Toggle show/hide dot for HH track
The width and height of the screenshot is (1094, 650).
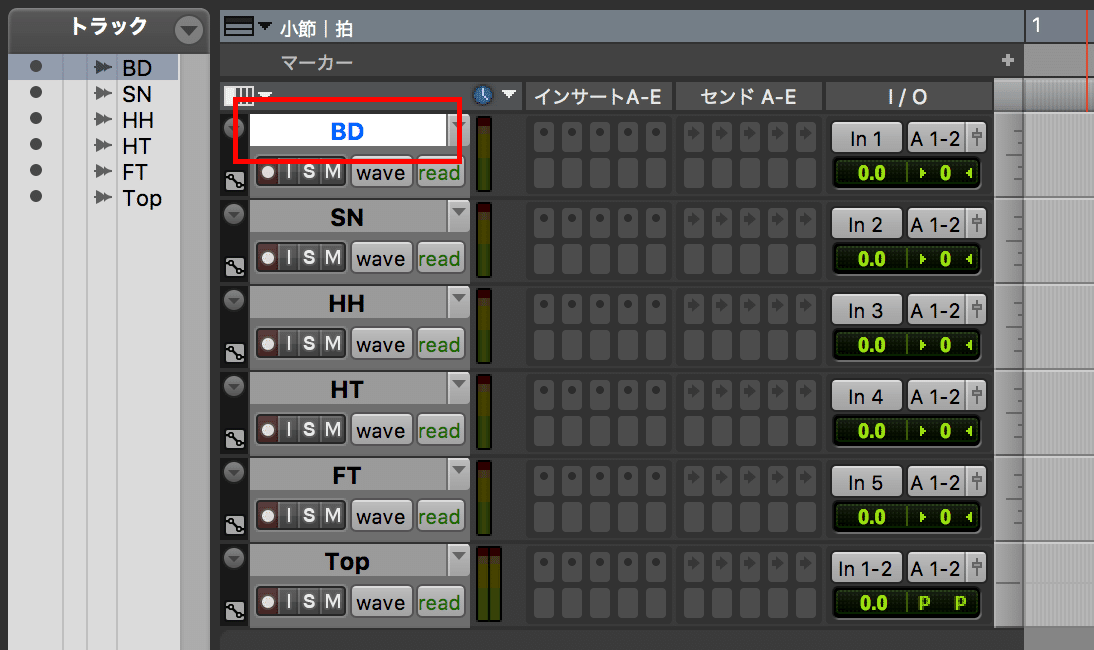point(36,118)
